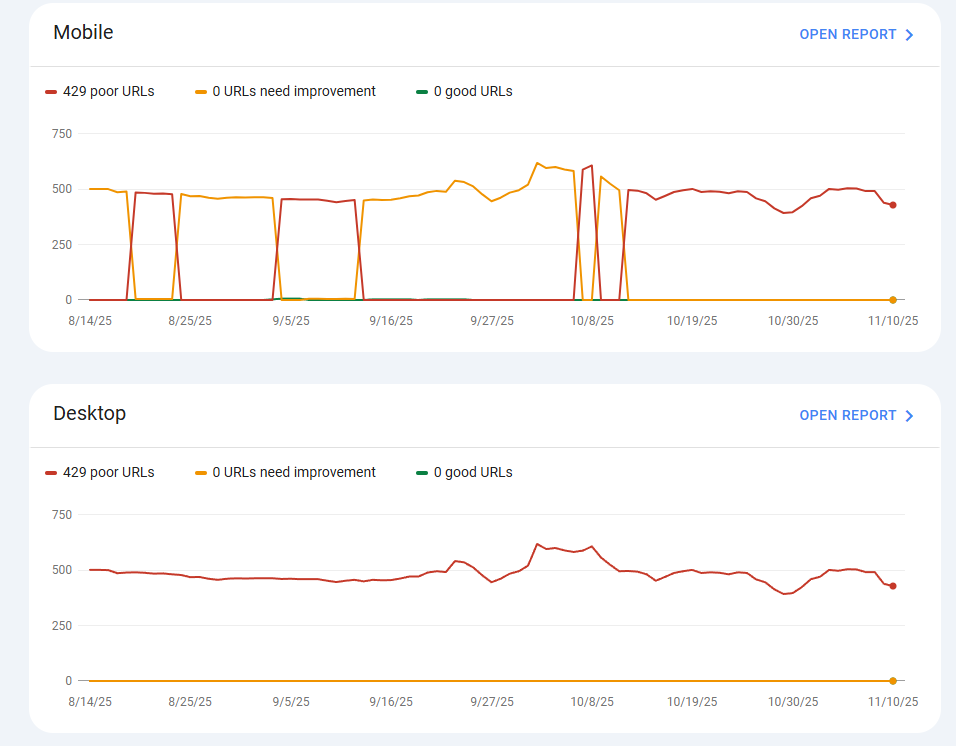Click green good URLs swatch in Mobile legend

tap(422, 92)
